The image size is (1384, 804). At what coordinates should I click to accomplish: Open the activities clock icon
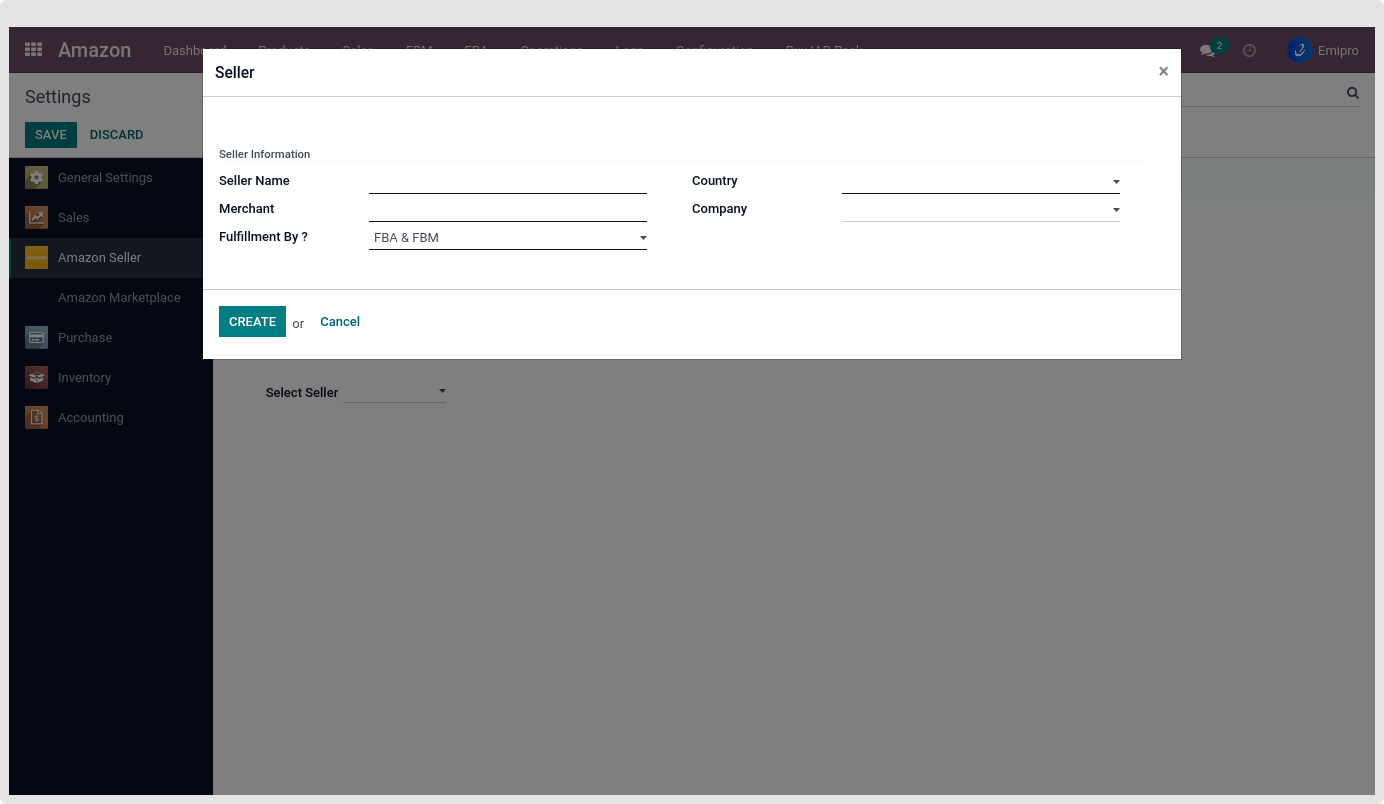[x=1249, y=50]
